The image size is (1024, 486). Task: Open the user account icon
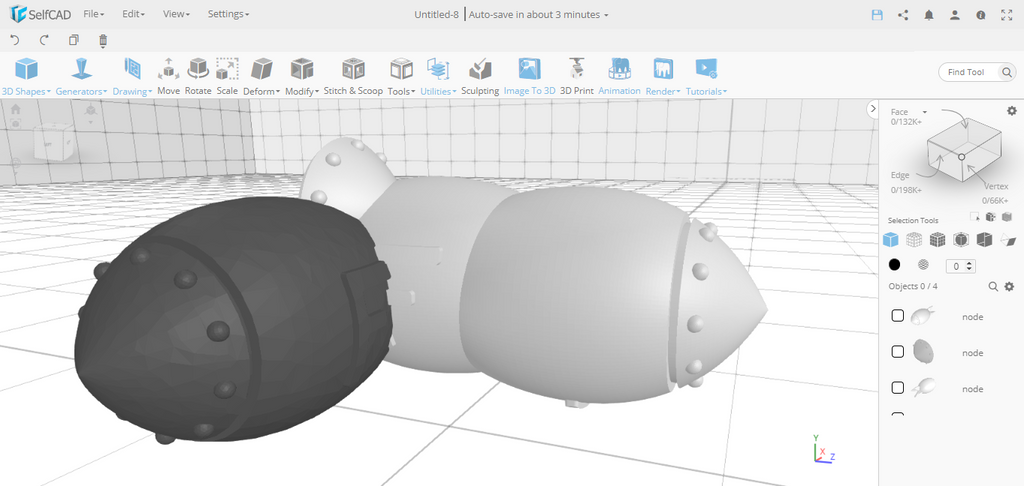[x=955, y=15]
